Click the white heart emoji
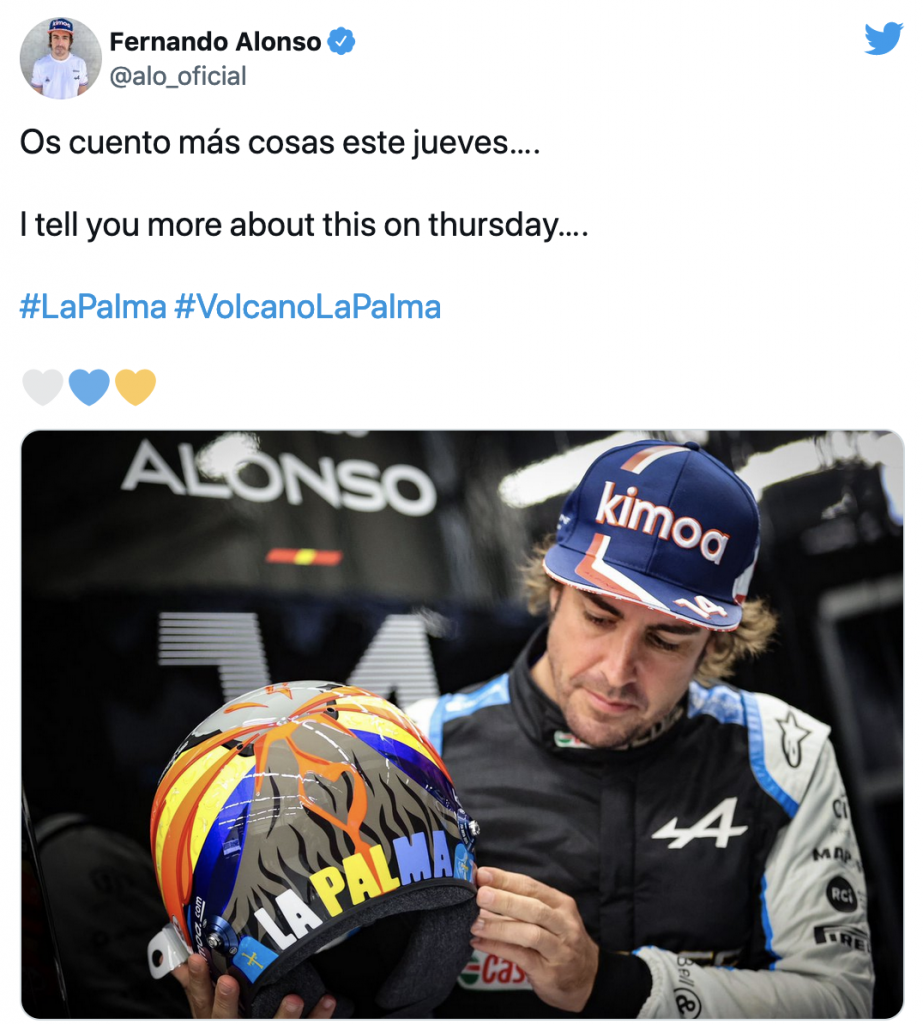 (x=43, y=387)
